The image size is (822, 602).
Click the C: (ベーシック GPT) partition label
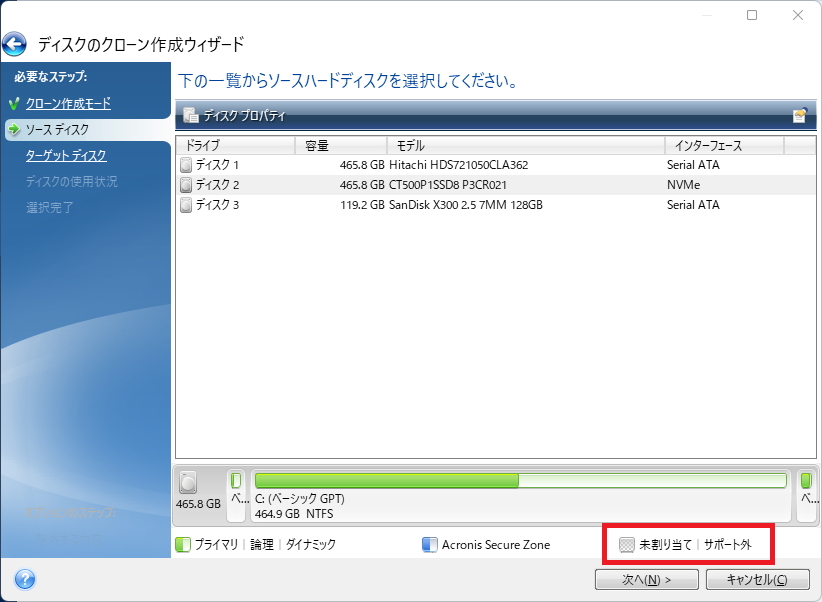point(300,498)
